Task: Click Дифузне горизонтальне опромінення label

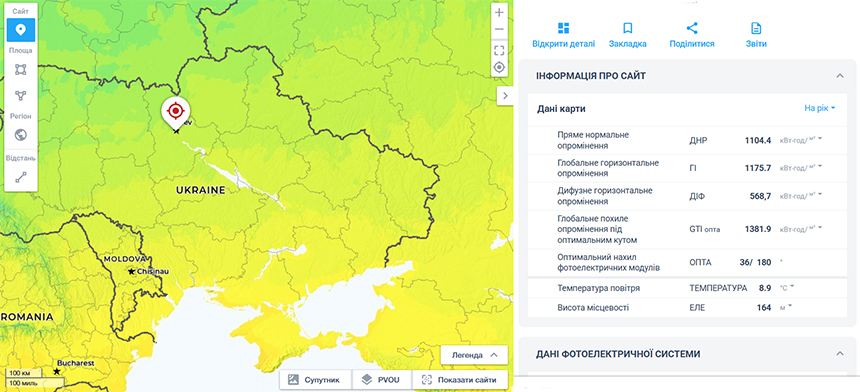Action: pyautogui.click(x=605, y=196)
